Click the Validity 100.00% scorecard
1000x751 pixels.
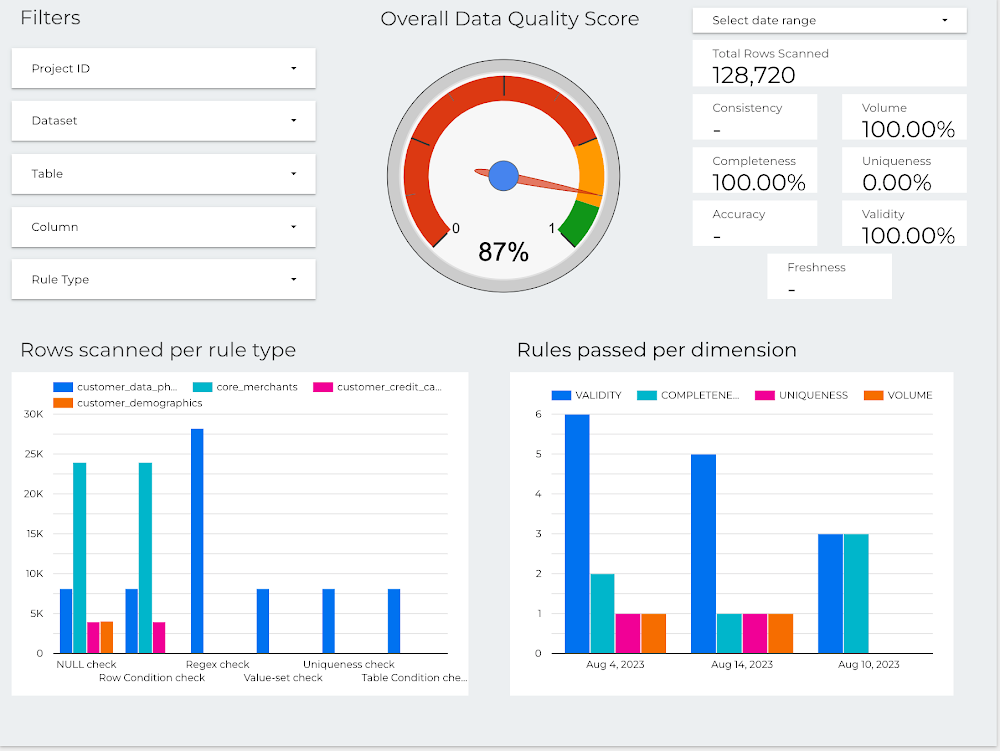click(904, 223)
